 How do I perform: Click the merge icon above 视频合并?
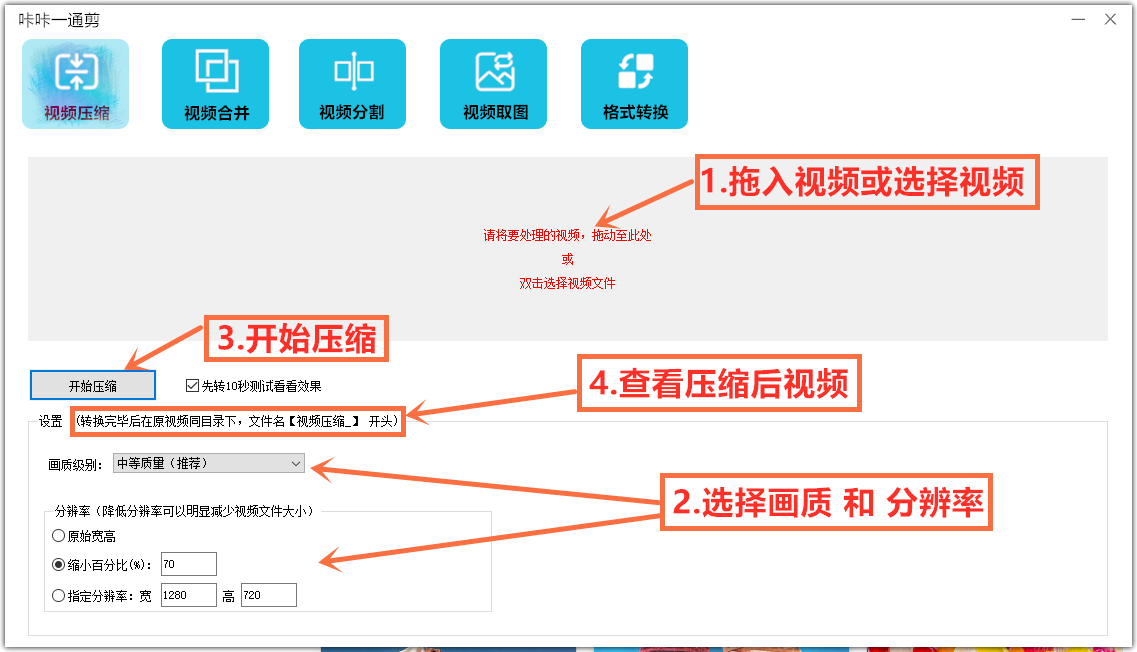[x=215, y=70]
